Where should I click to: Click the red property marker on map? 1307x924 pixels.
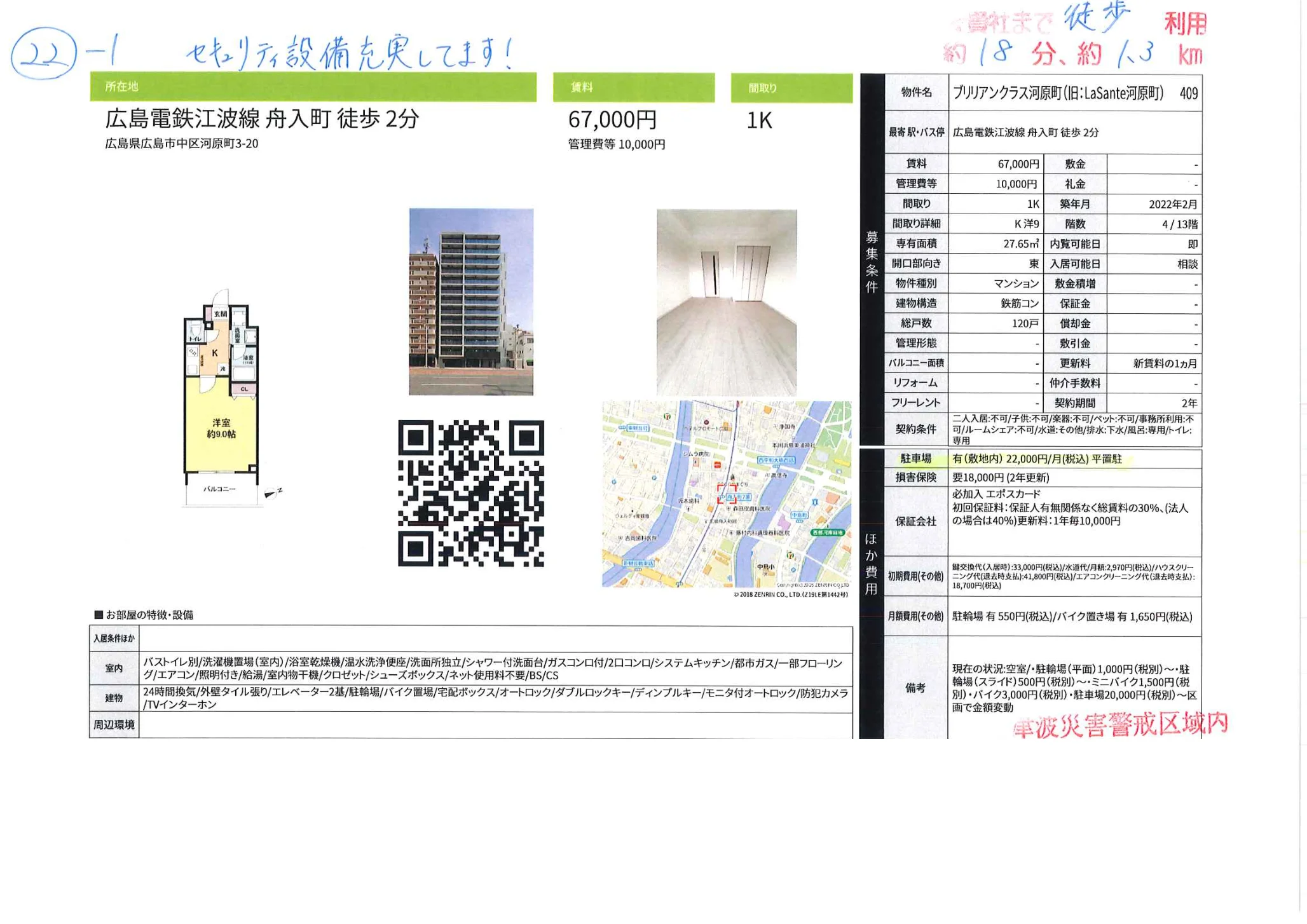tap(727, 494)
